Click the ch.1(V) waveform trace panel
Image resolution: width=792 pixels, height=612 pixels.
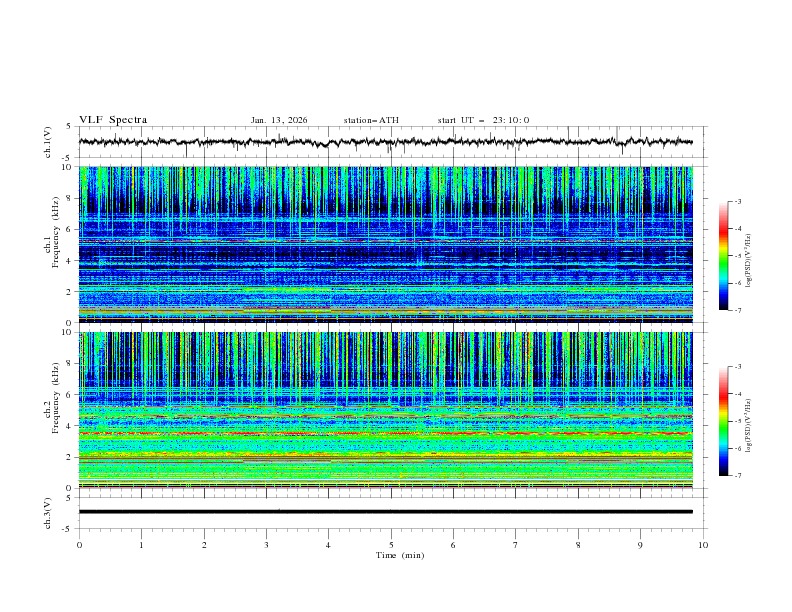click(x=390, y=142)
